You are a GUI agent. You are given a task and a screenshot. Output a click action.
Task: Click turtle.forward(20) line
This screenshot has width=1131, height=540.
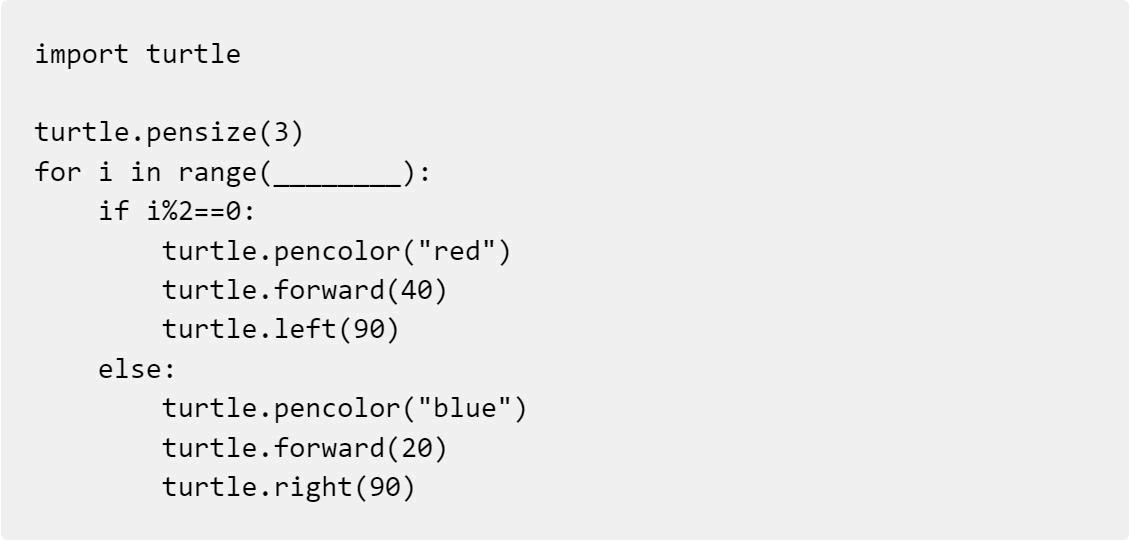(x=305, y=448)
